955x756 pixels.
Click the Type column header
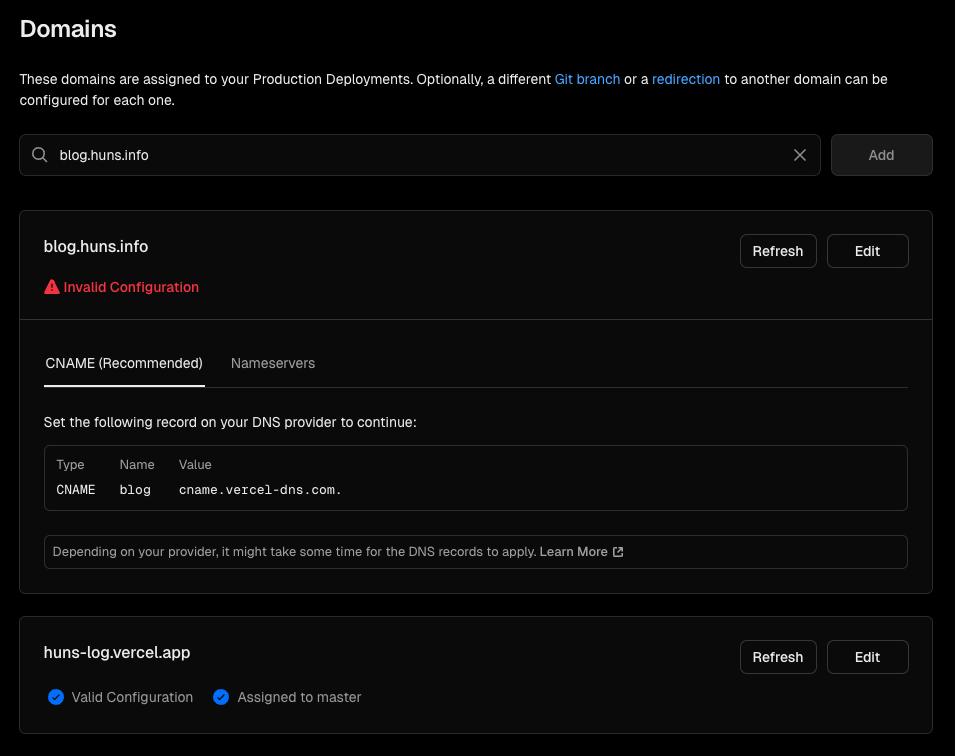point(70,464)
